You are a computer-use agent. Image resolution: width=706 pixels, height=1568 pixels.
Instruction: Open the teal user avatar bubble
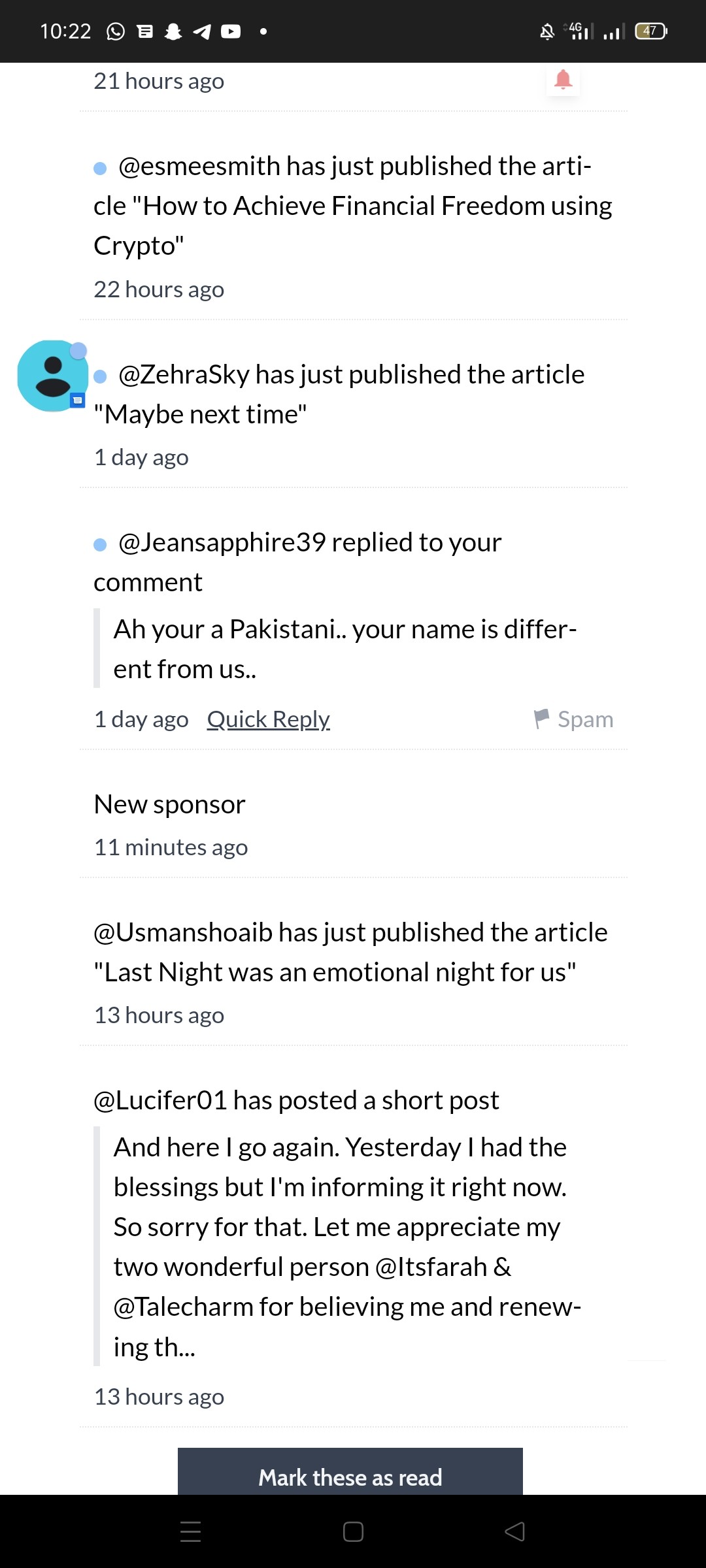click(x=52, y=376)
